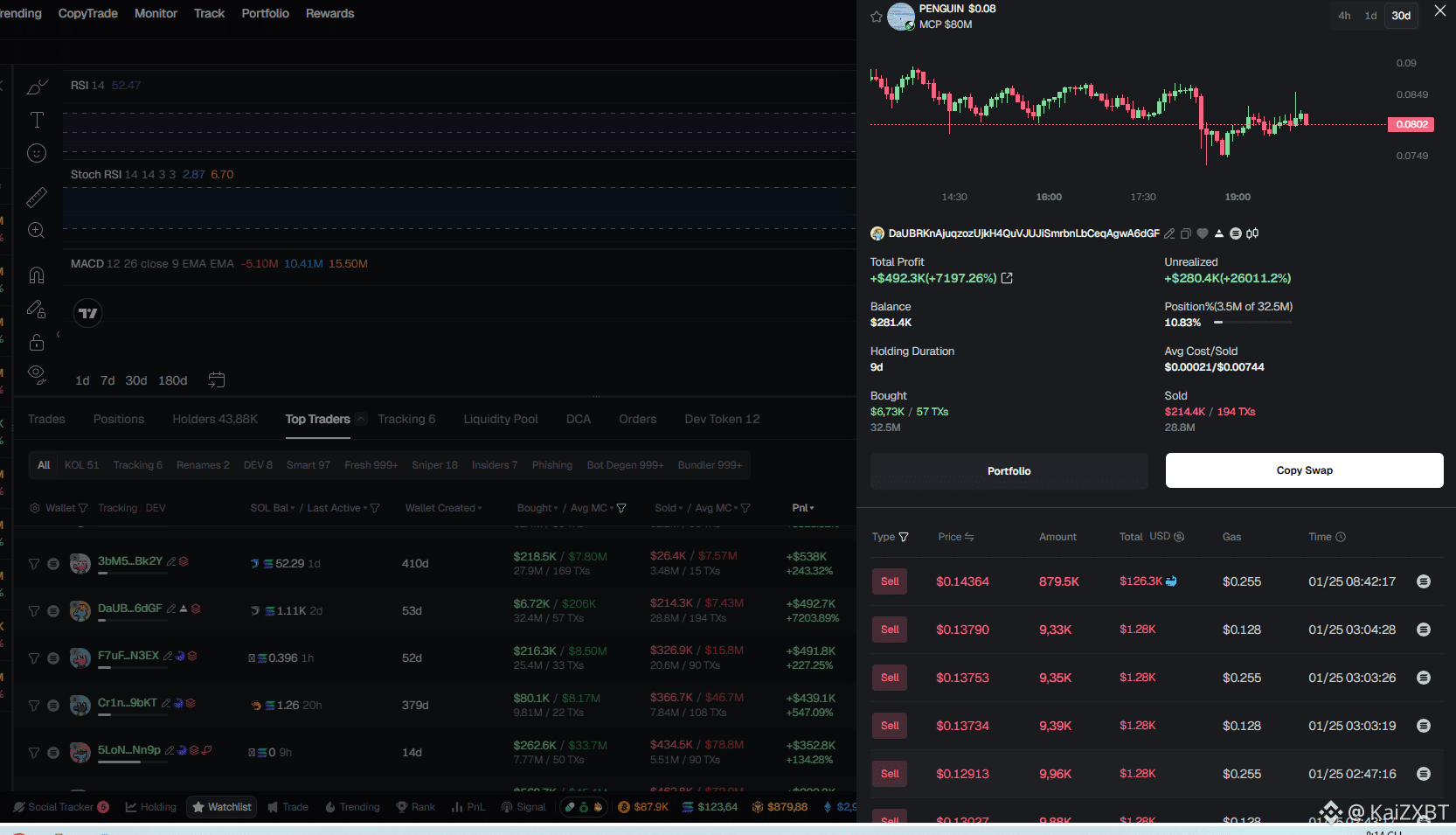Toggle magnet snapping mode
1456x835 pixels.
37,275
